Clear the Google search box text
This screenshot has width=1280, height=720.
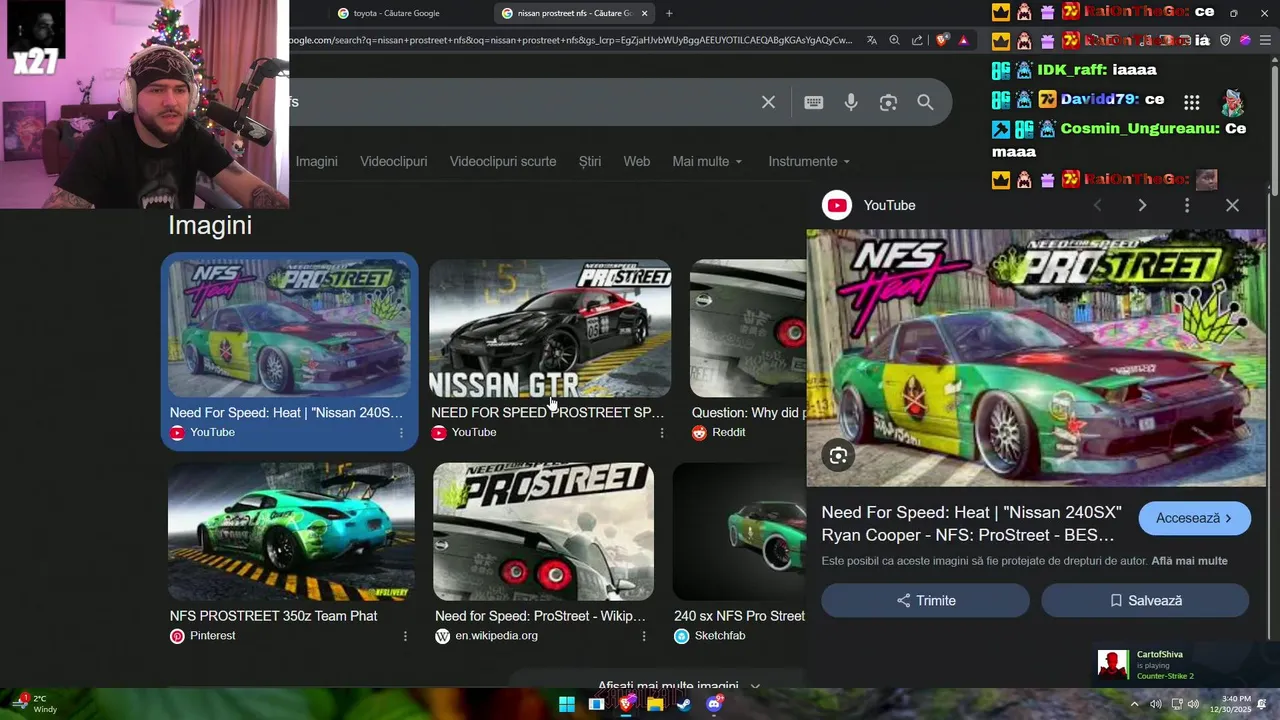click(768, 102)
